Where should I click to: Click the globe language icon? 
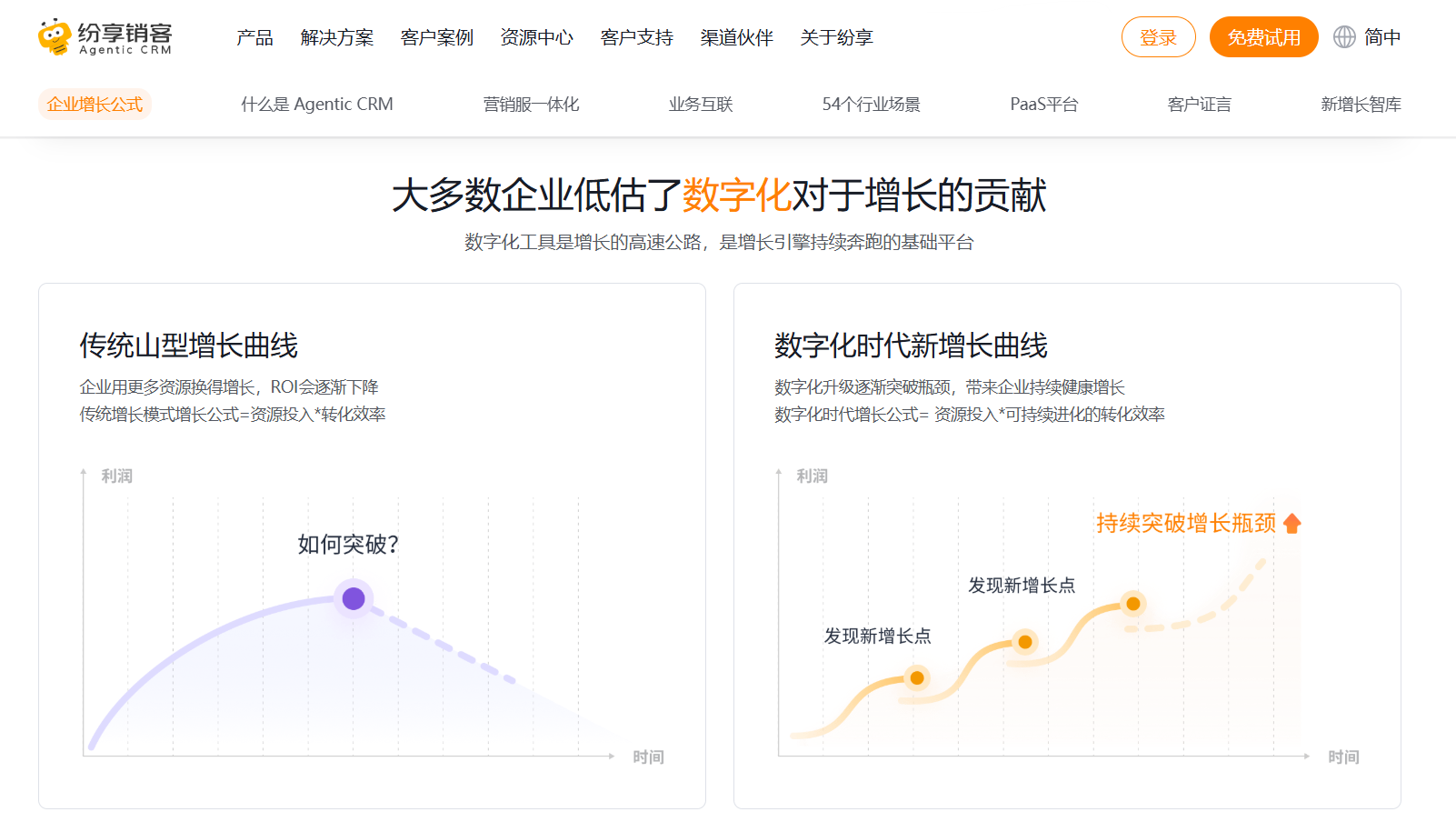[1344, 37]
